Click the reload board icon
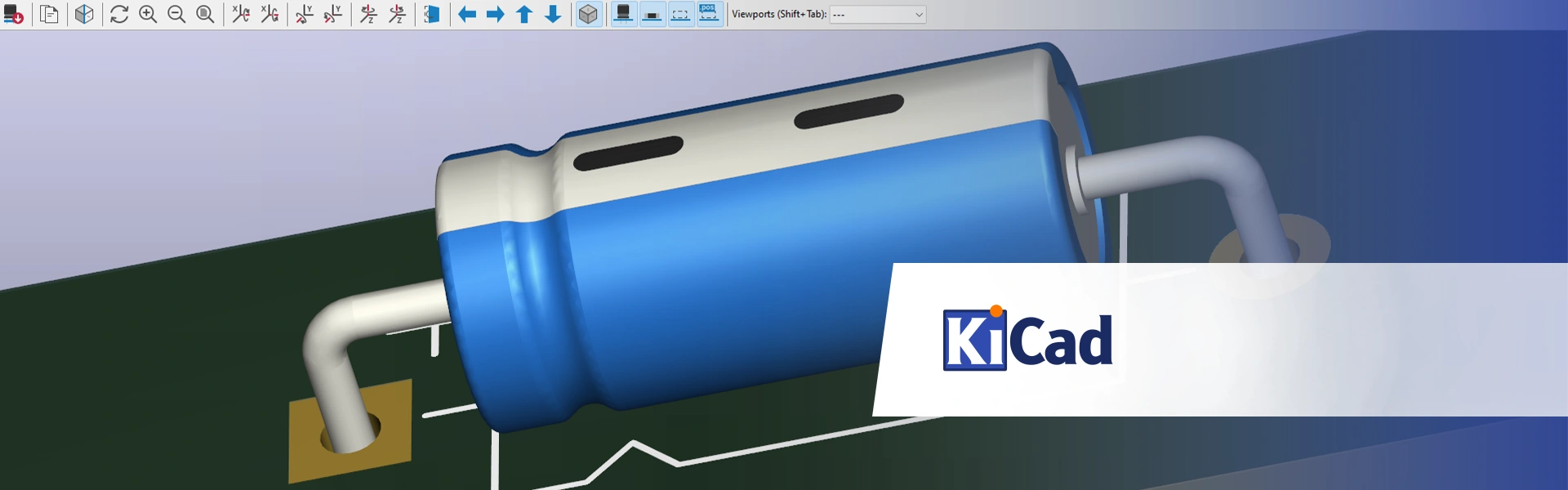Screen dimensions: 1568x490 pos(13,15)
